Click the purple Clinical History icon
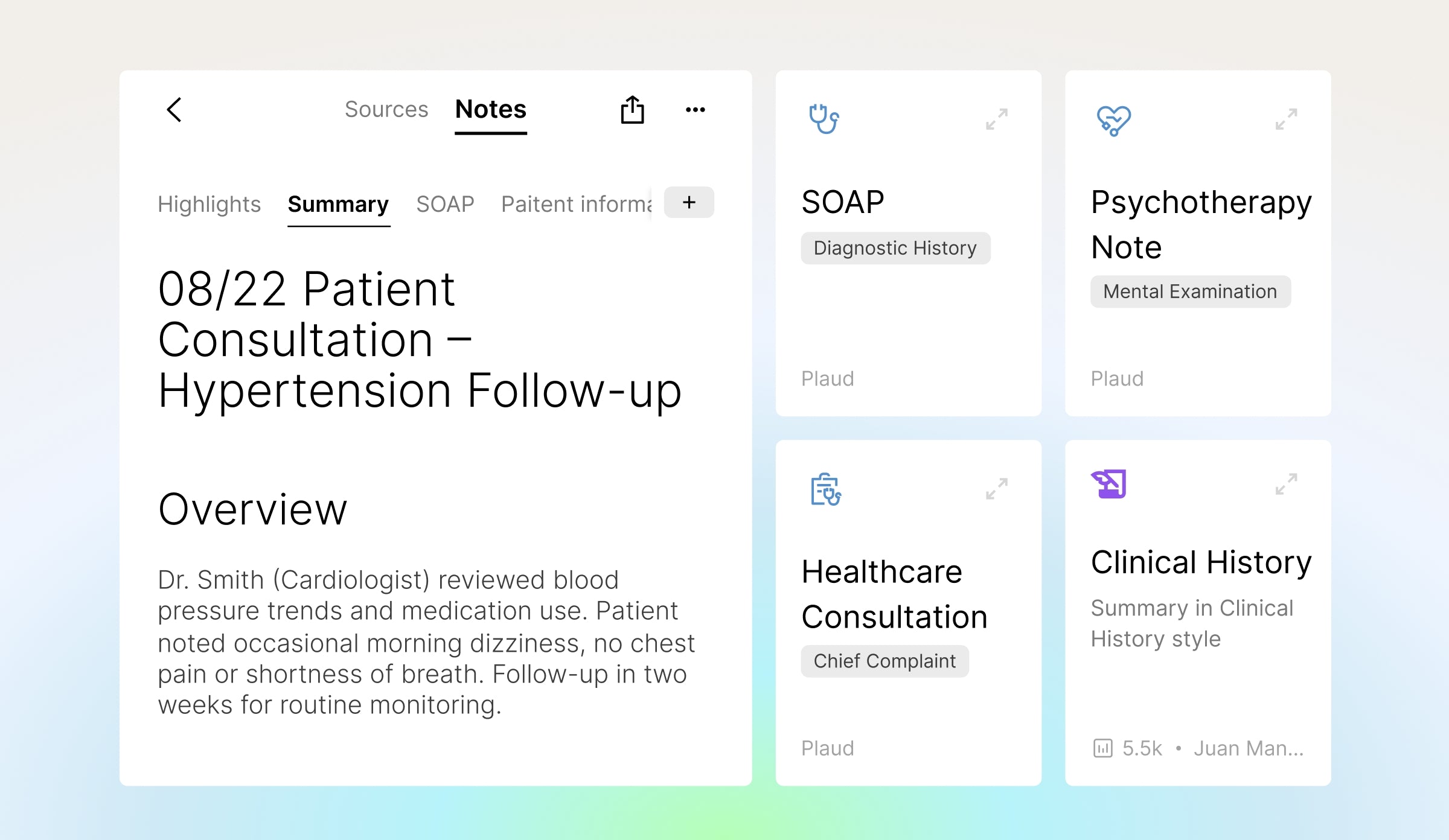The image size is (1449, 840). 1109,484
